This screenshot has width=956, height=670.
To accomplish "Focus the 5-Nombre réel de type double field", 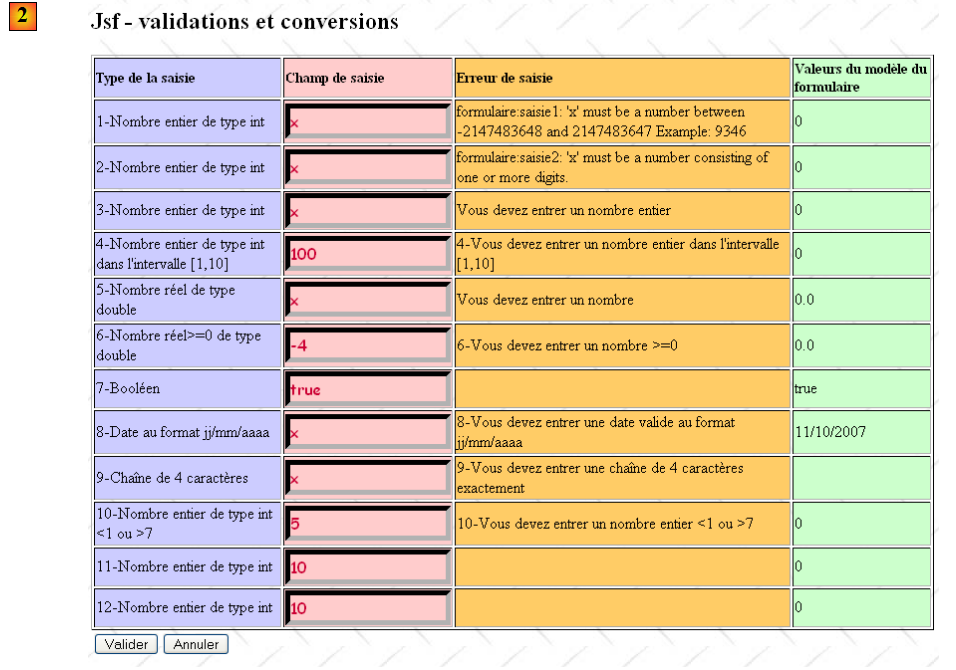I will pyautogui.click(x=367, y=300).
